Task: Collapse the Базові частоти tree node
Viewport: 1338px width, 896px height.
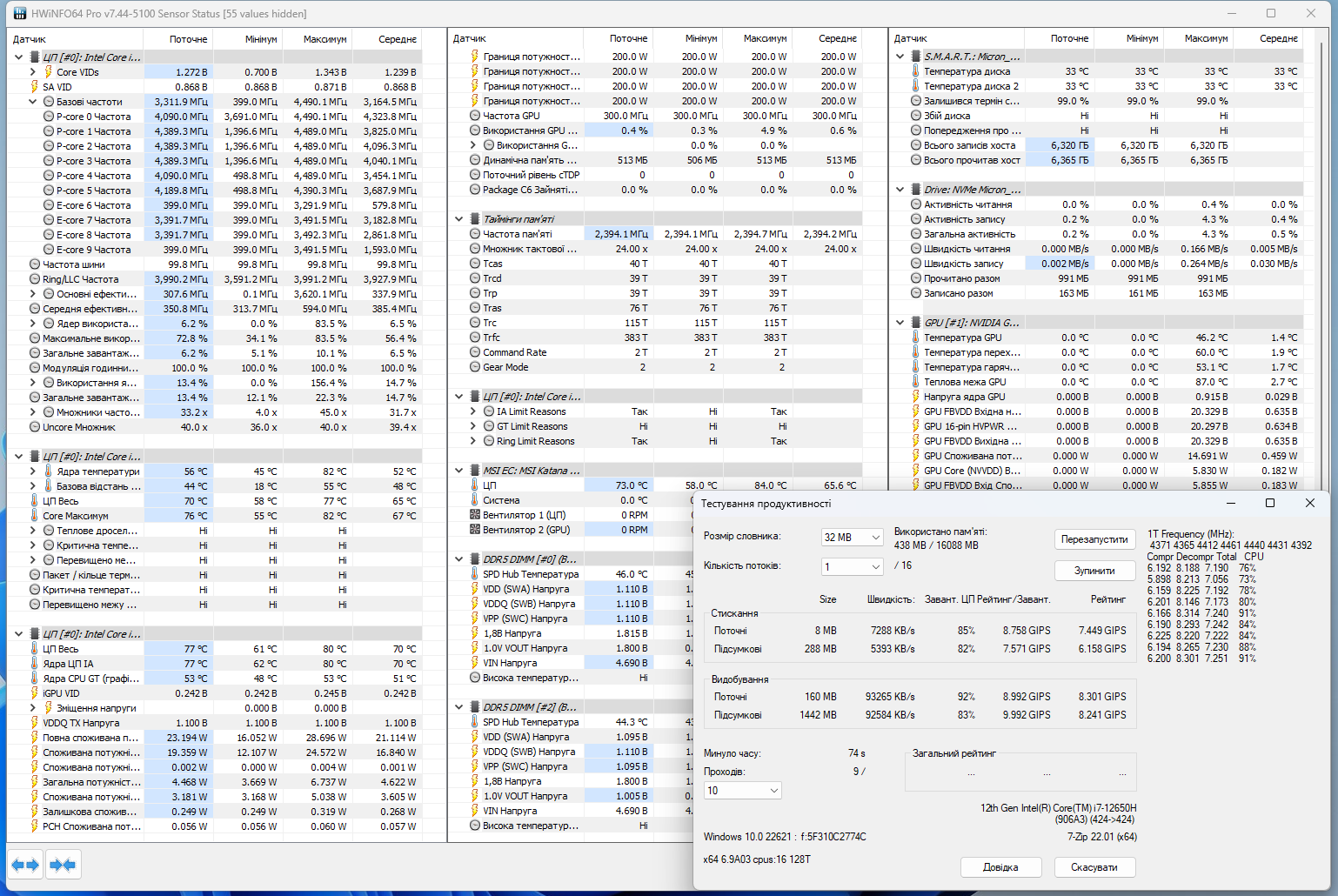Action: coord(33,102)
